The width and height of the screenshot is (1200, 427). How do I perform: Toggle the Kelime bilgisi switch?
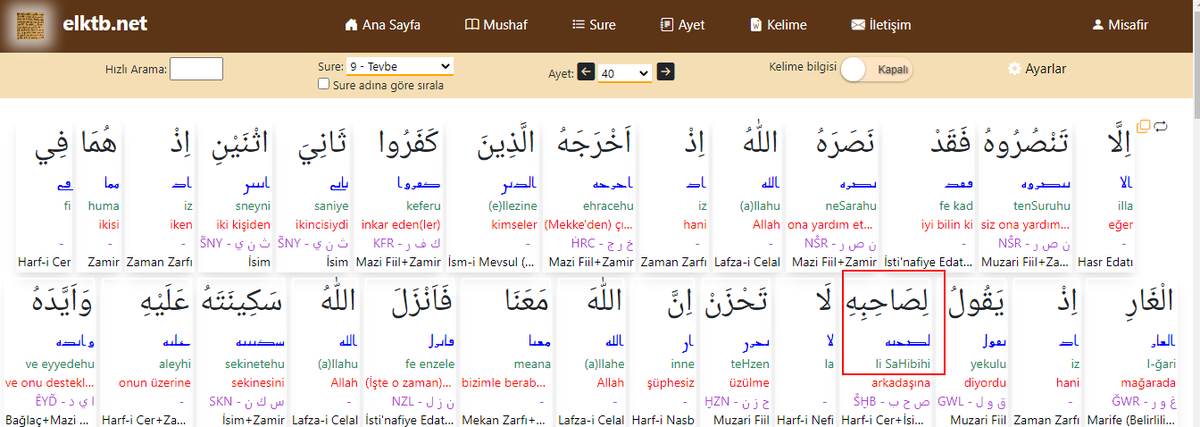(x=876, y=70)
